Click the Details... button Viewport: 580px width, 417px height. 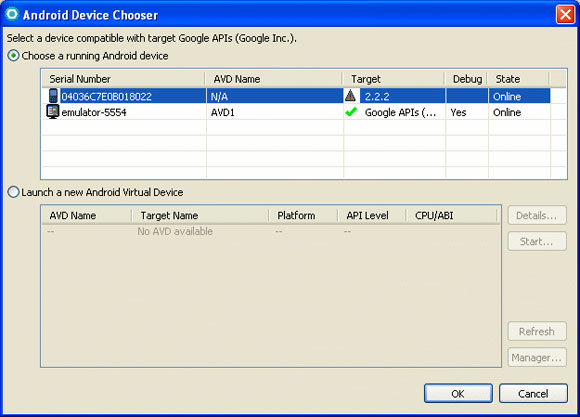[537, 215]
